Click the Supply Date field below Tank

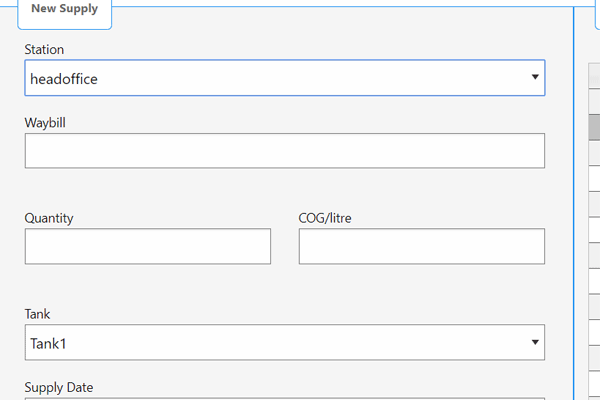pyautogui.click(x=285, y=398)
